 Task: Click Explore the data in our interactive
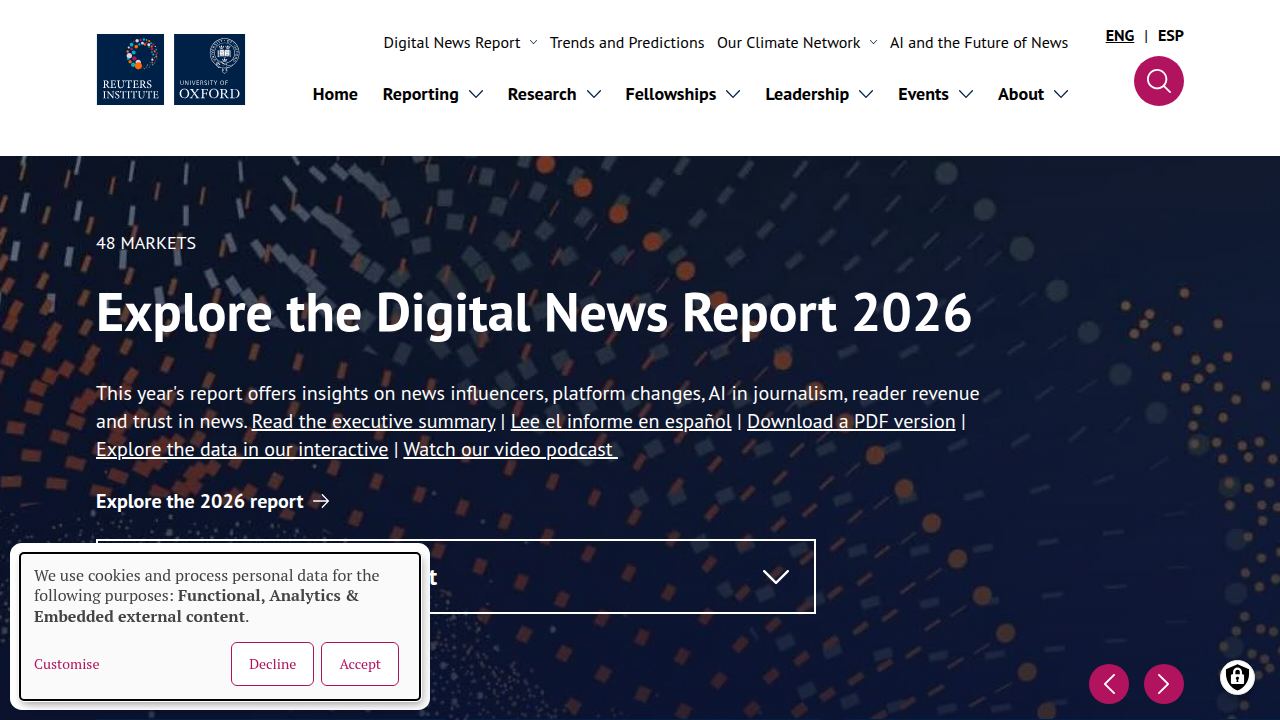click(242, 449)
